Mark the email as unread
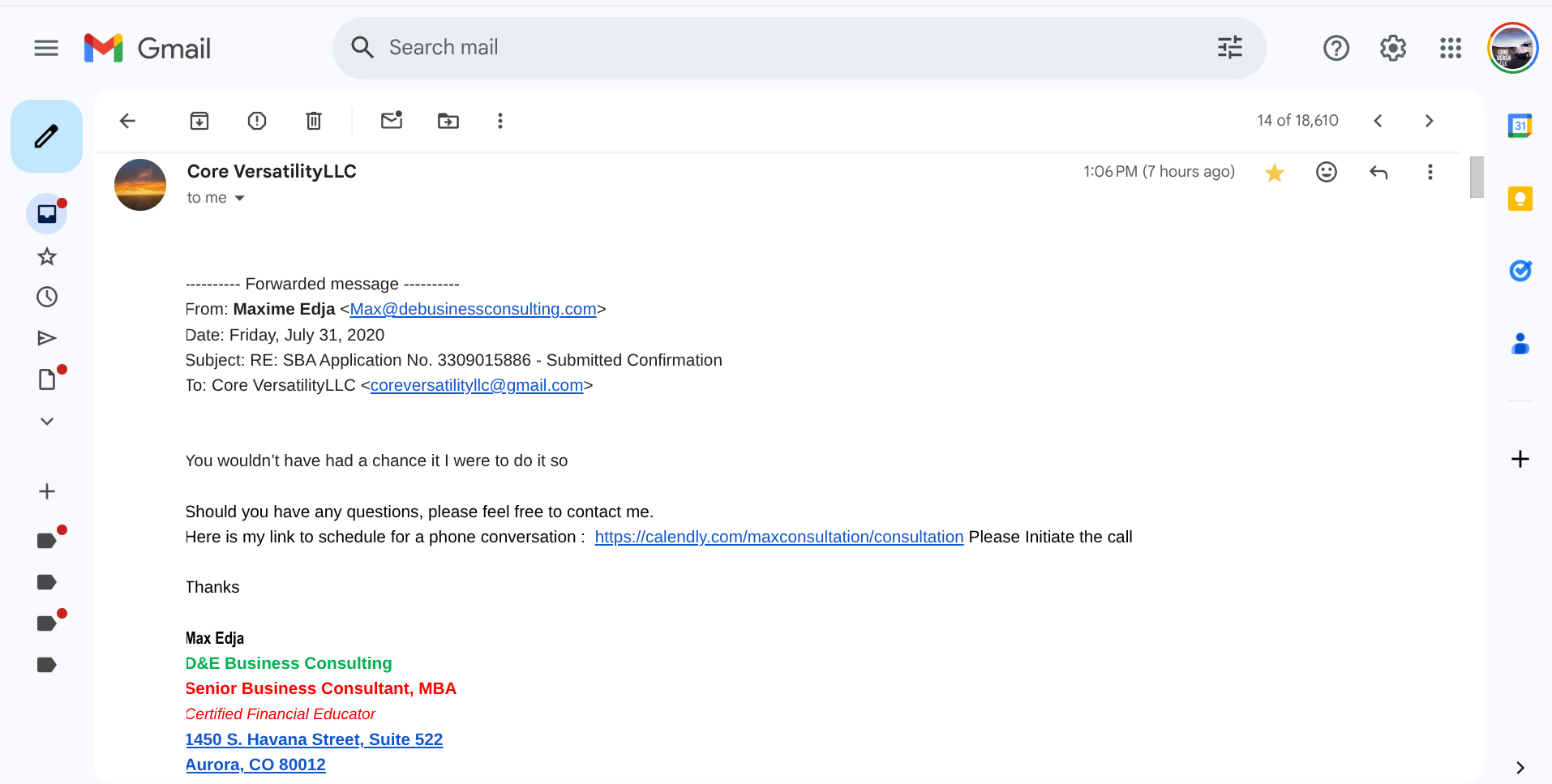The height and width of the screenshot is (784, 1552). click(392, 121)
